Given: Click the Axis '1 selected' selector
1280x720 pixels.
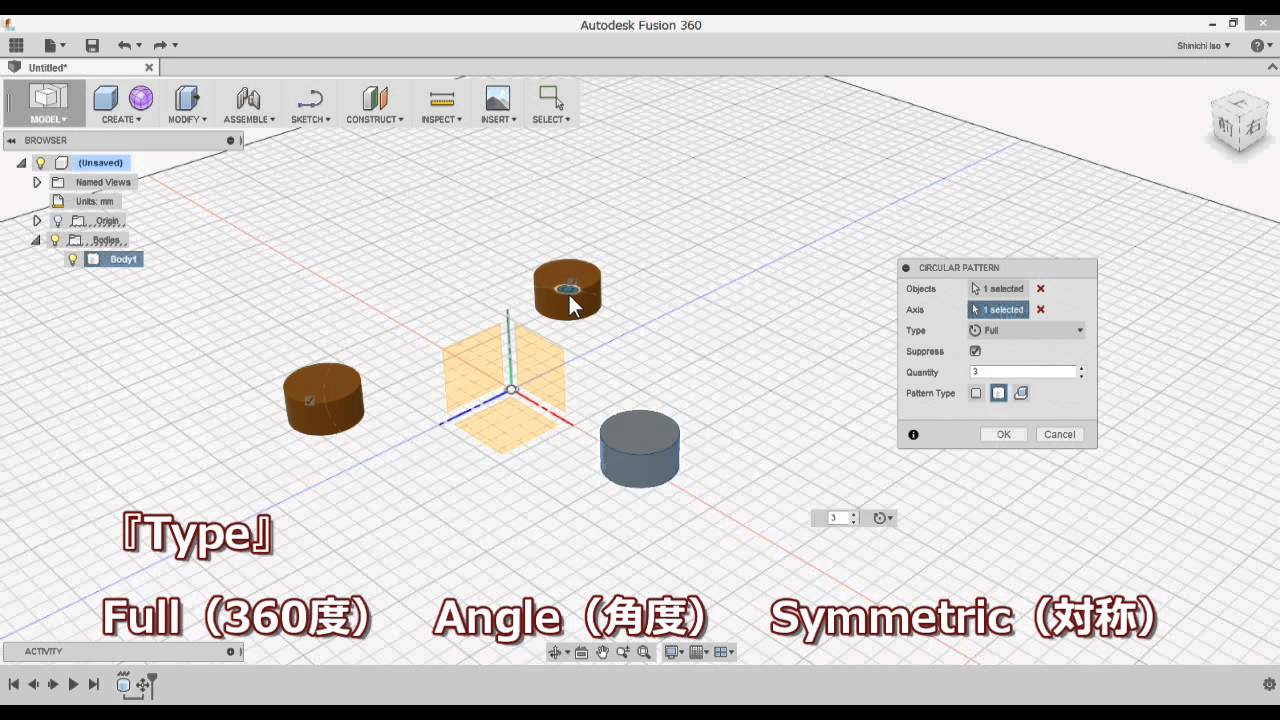Looking at the screenshot, I should 998,310.
